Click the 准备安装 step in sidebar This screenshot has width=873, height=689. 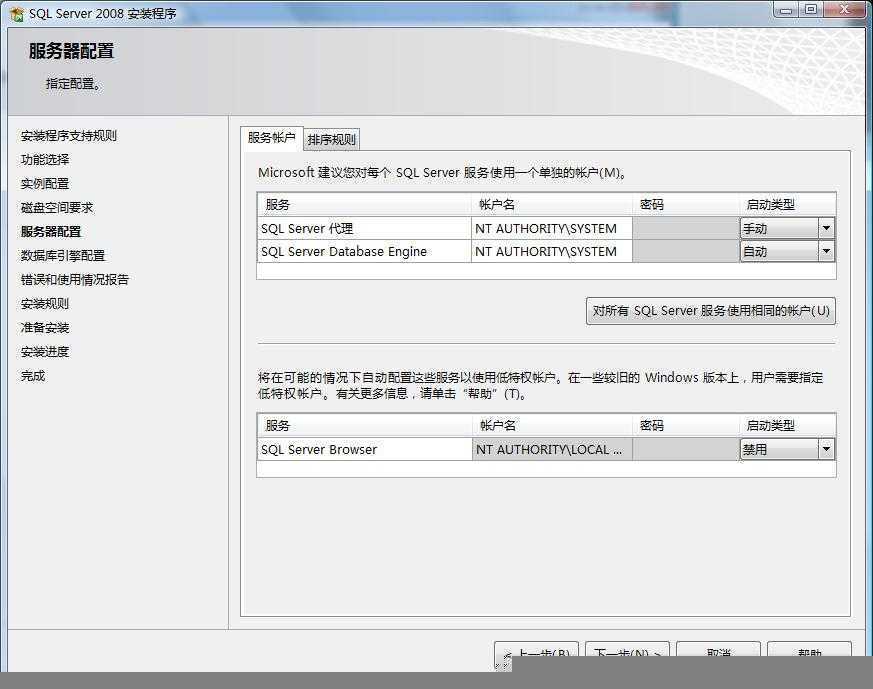(x=45, y=328)
